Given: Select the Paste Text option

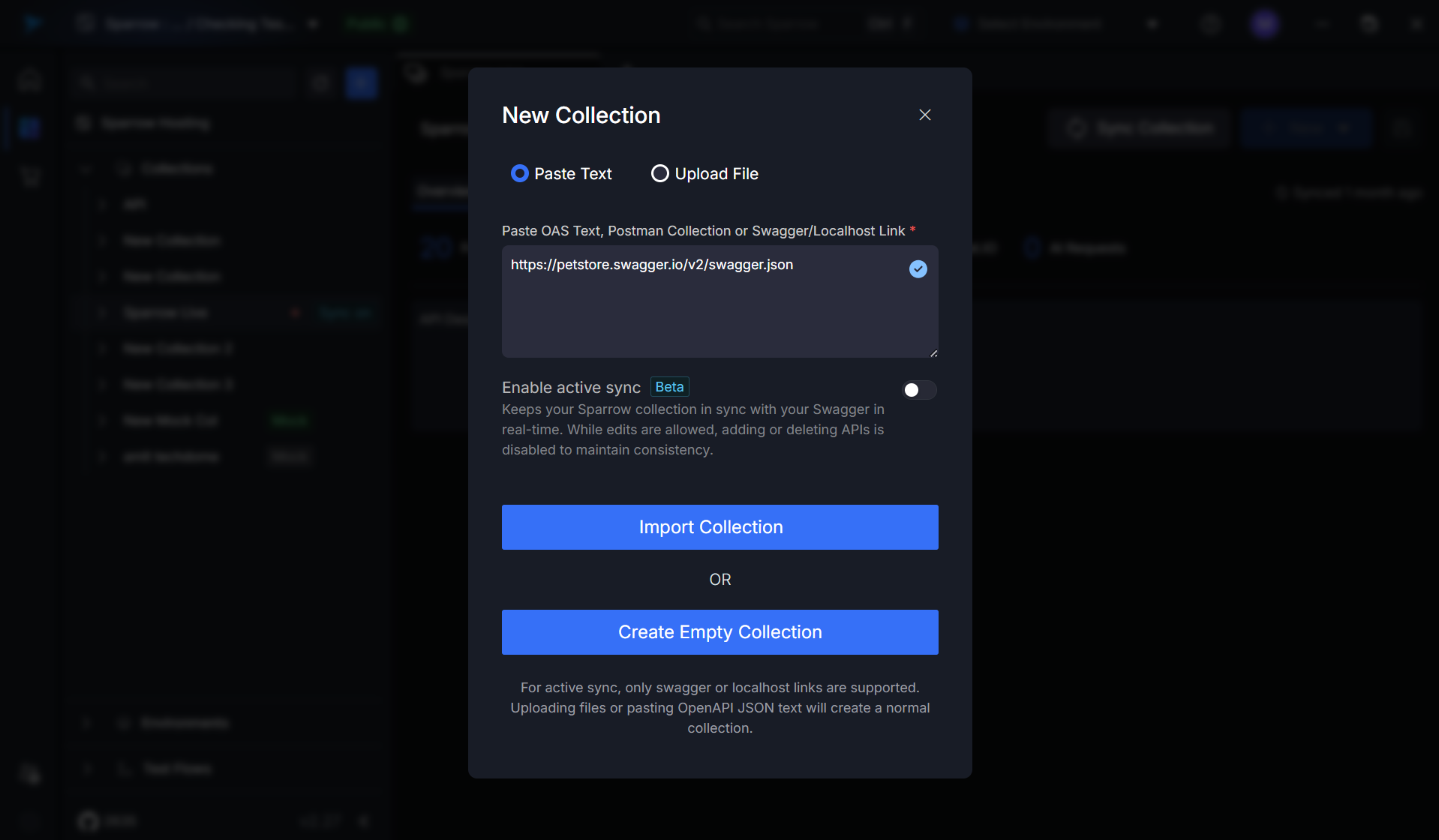Looking at the screenshot, I should click(x=519, y=173).
